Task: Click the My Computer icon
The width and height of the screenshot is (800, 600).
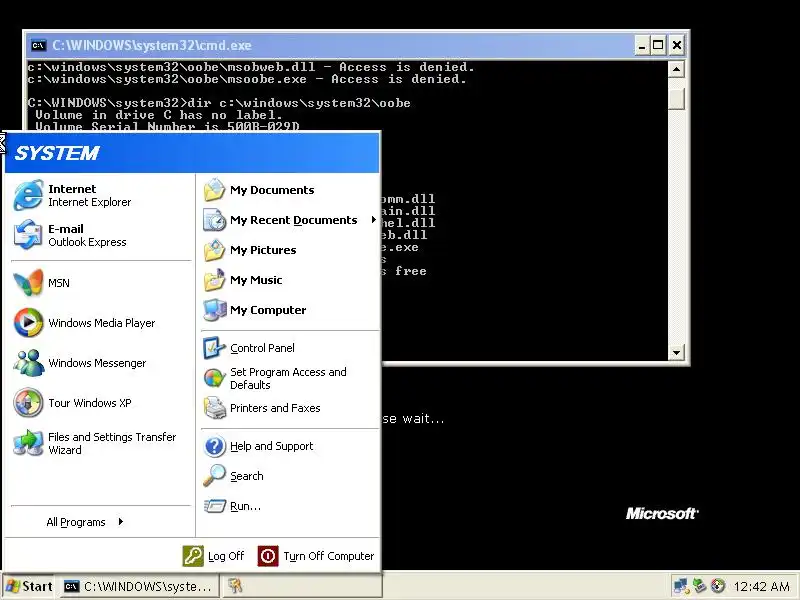Action: coord(214,310)
